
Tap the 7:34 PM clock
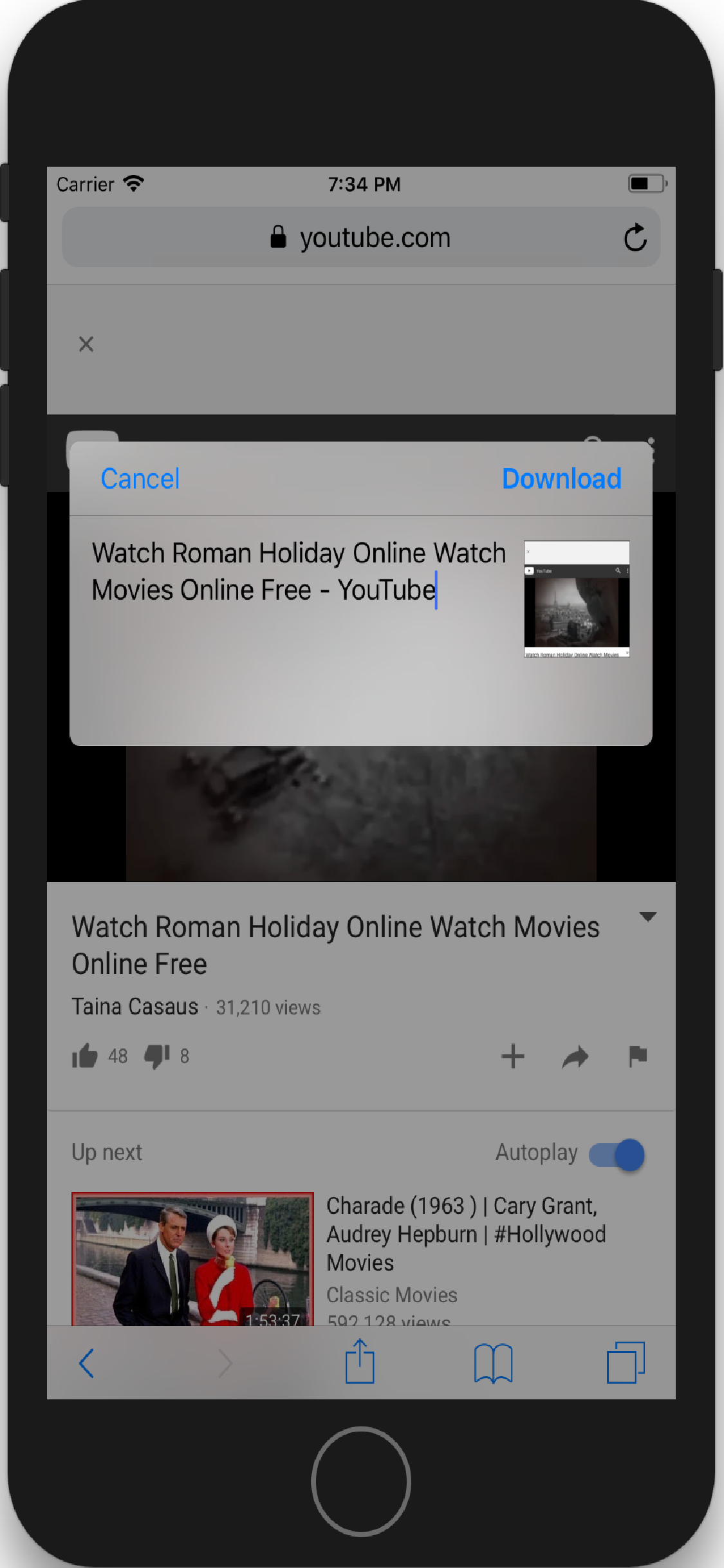pyautogui.click(x=364, y=185)
